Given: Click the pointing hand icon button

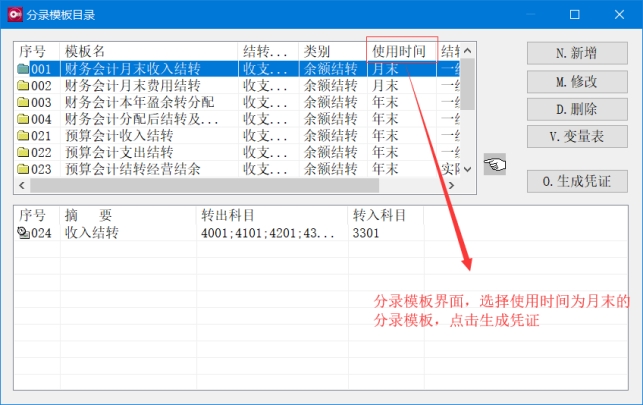Looking at the screenshot, I should click(x=495, y=164).
